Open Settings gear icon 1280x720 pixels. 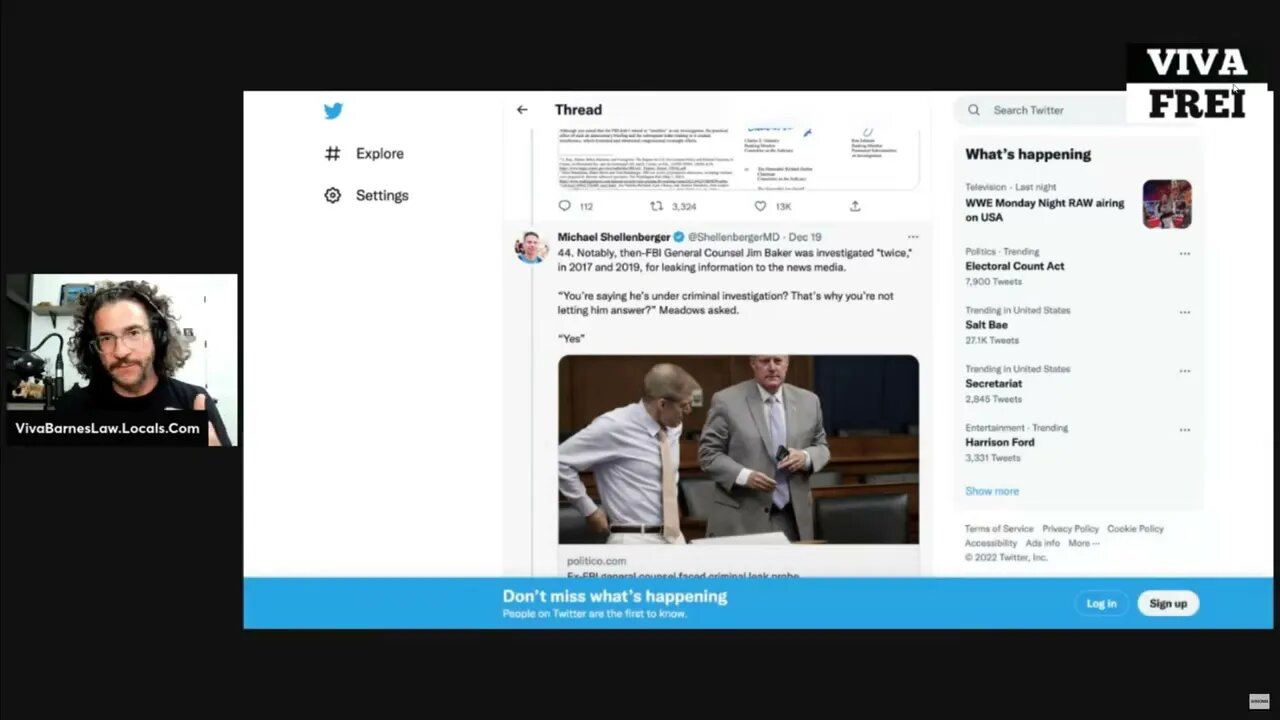pyautogui.click(x=333, y=195)
